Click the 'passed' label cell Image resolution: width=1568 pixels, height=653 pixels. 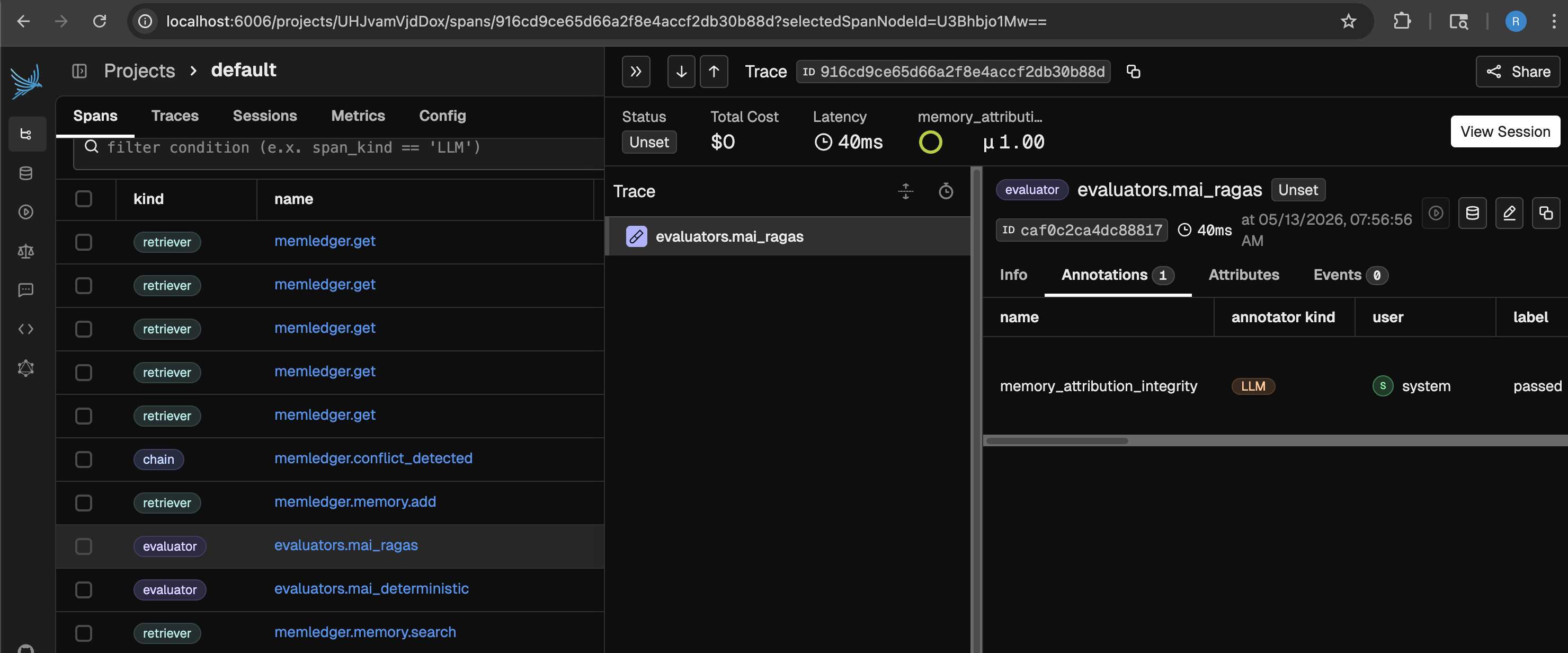1537,386
